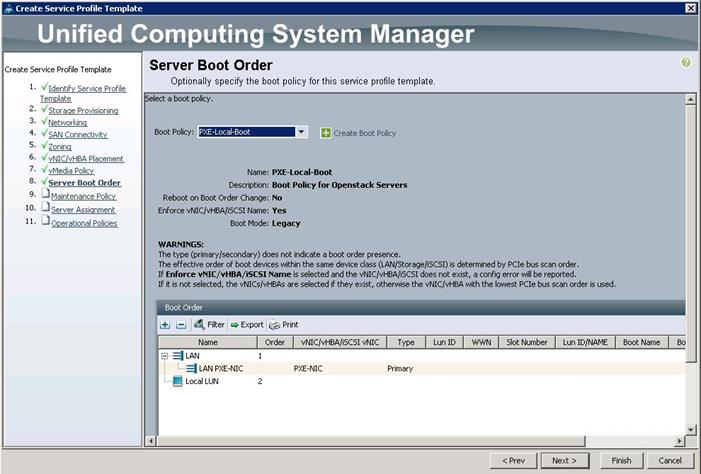Open vMedia Policy step
701x474 pixels.
tap(71, 171)
